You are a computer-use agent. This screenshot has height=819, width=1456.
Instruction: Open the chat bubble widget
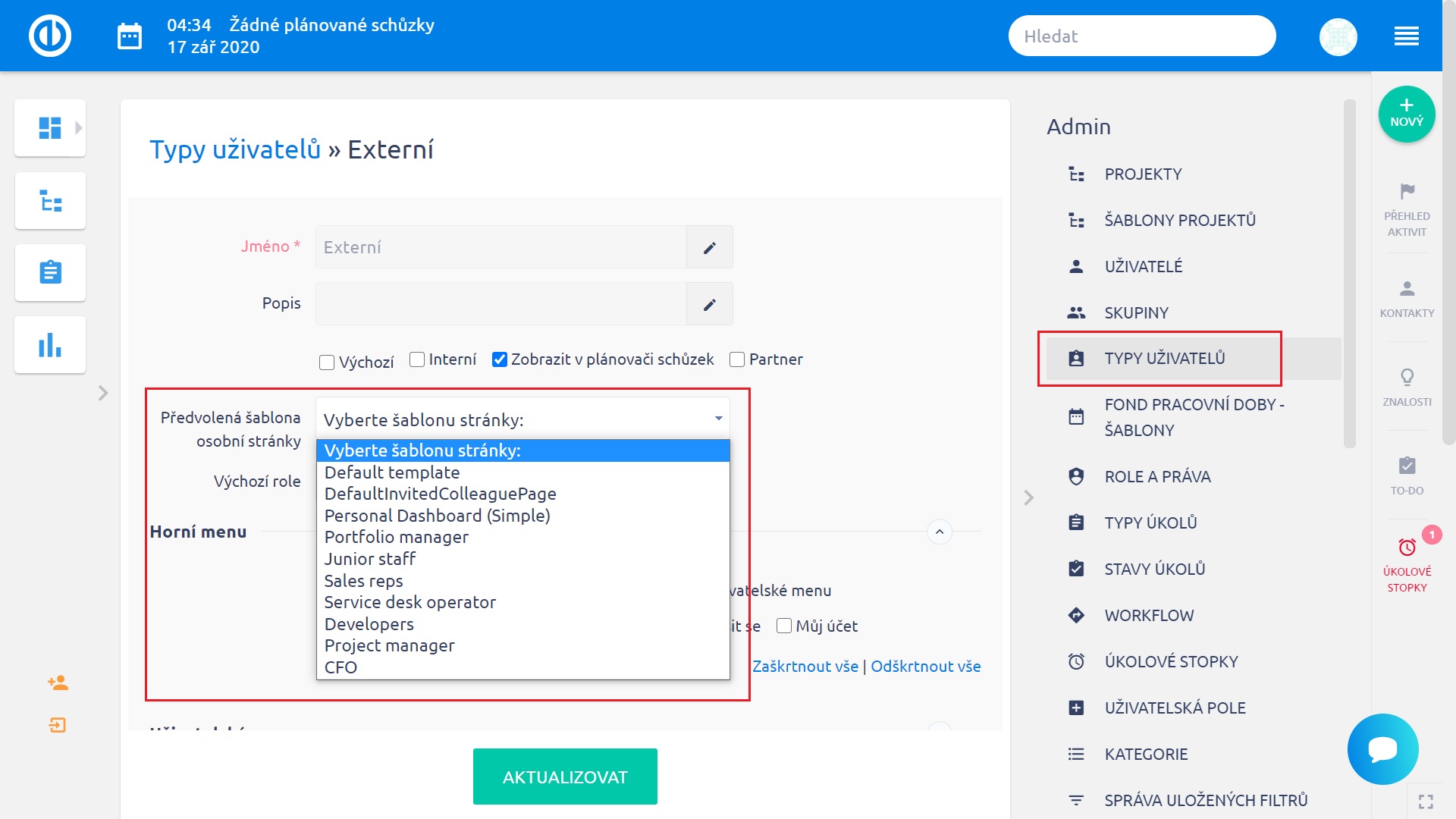coord(1382,748)
